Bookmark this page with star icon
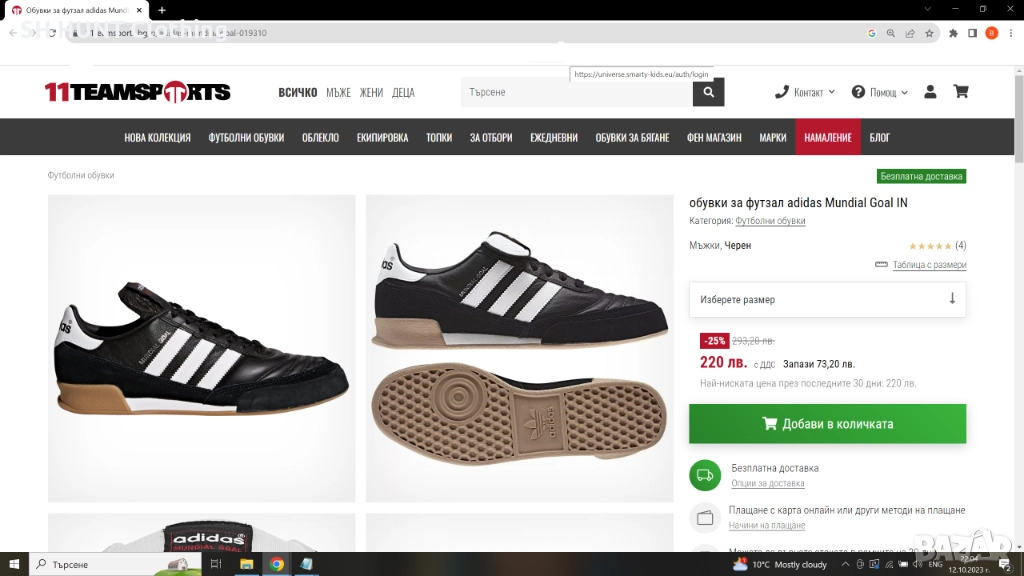The image size is (1024, 576). [929, 33]
